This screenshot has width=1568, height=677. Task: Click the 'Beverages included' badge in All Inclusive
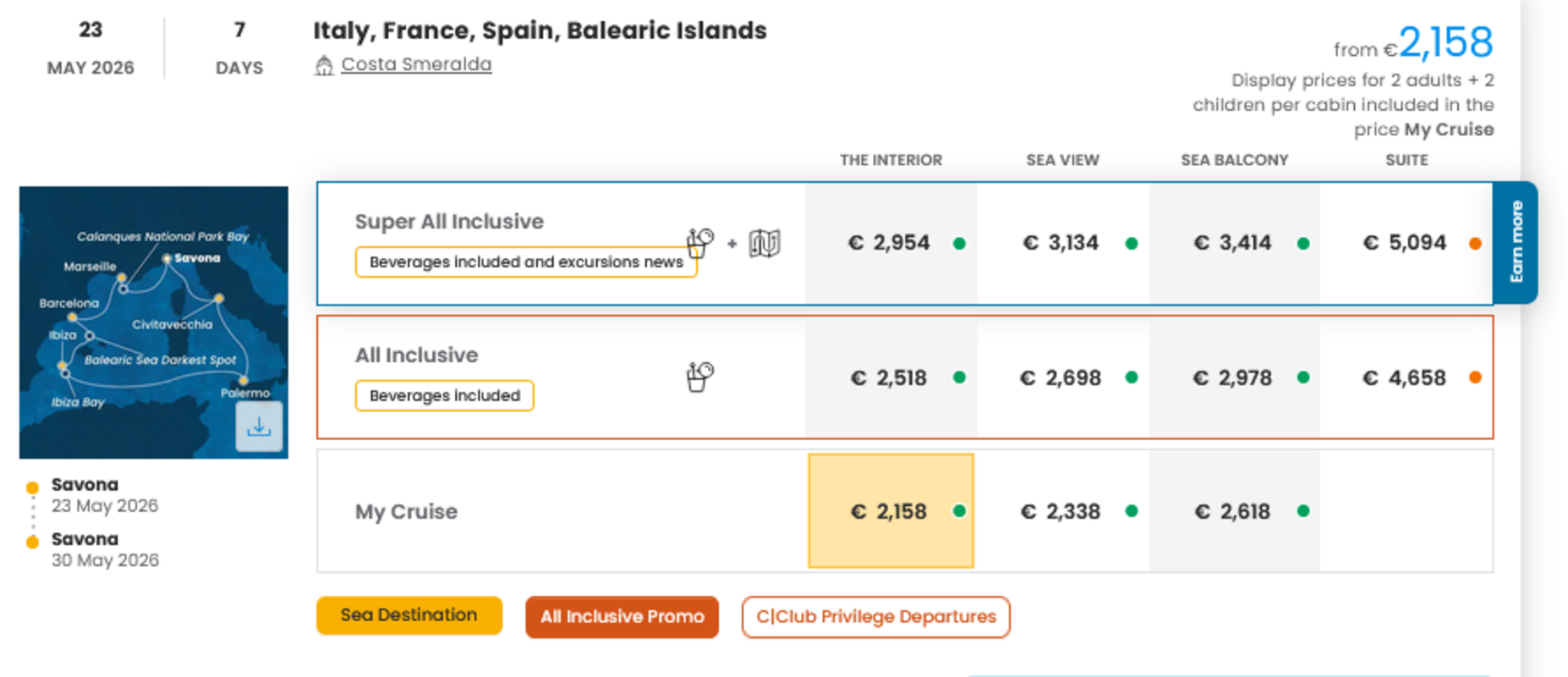pyautogui.click(x=444, y=396)
